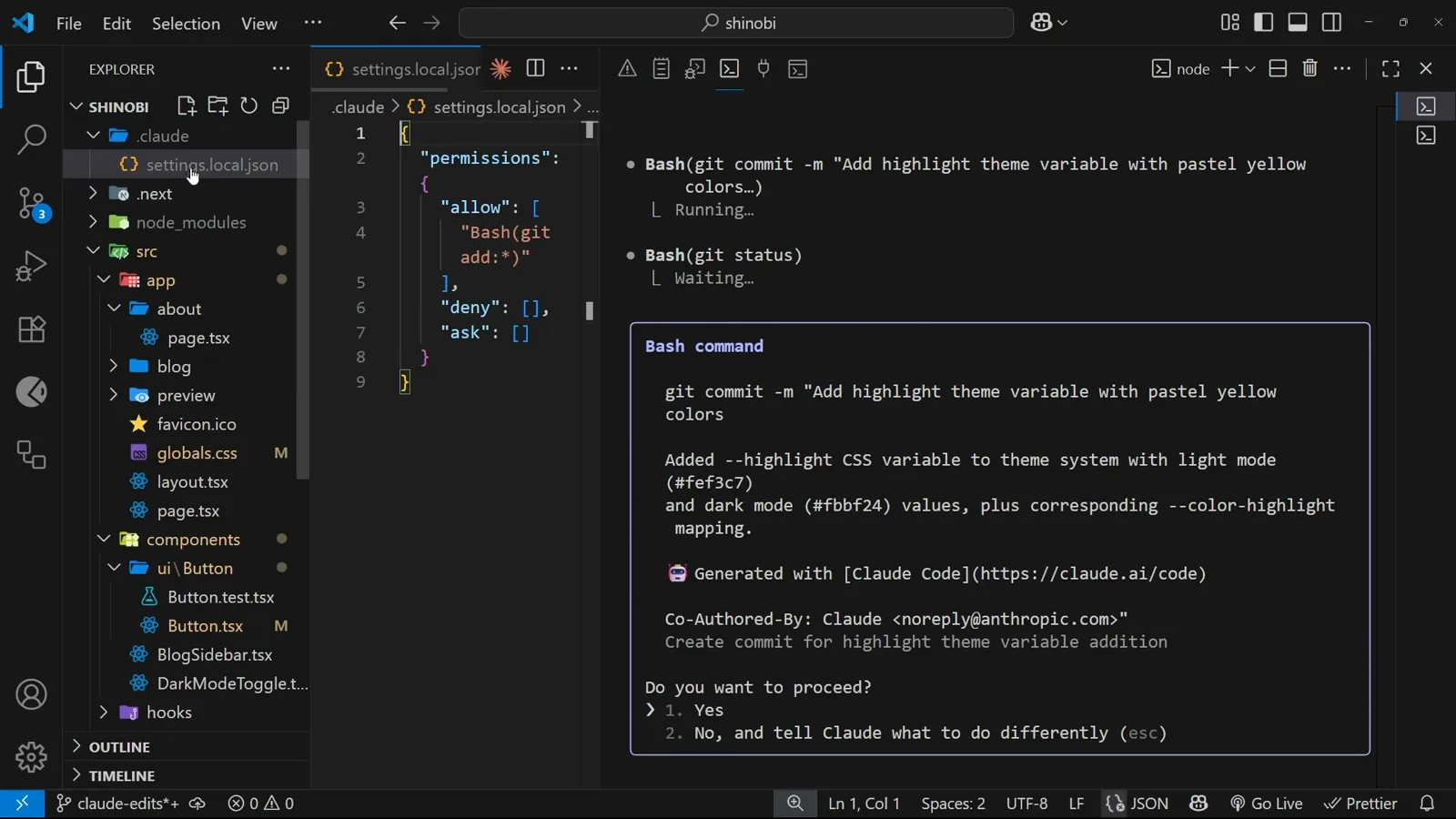
Task: Click the Claude Code spark icon in editor
Action: tap(500, 68)
